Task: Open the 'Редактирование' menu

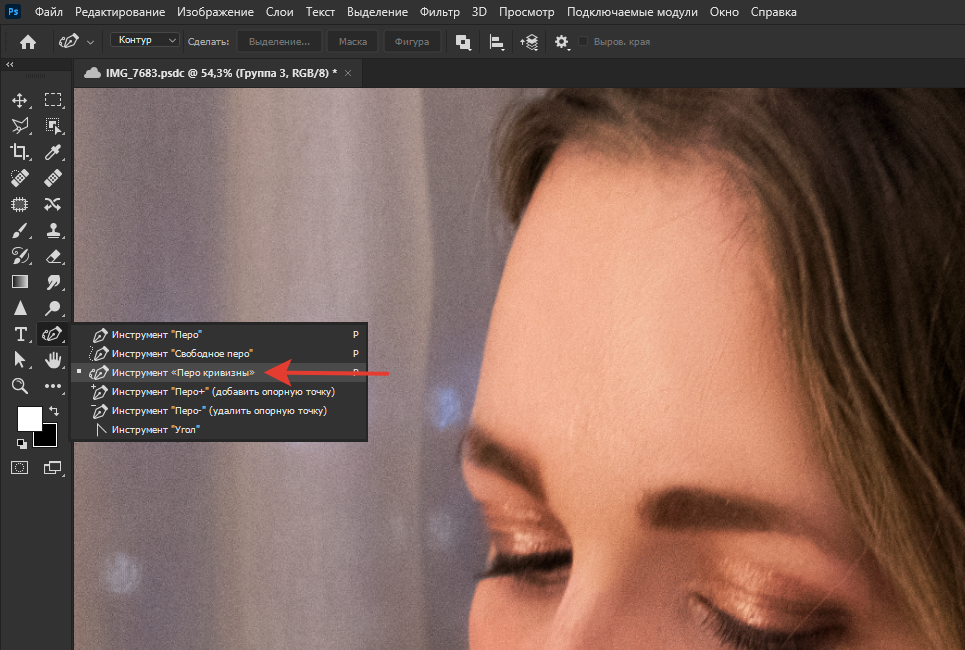Action: coord(120,12)
